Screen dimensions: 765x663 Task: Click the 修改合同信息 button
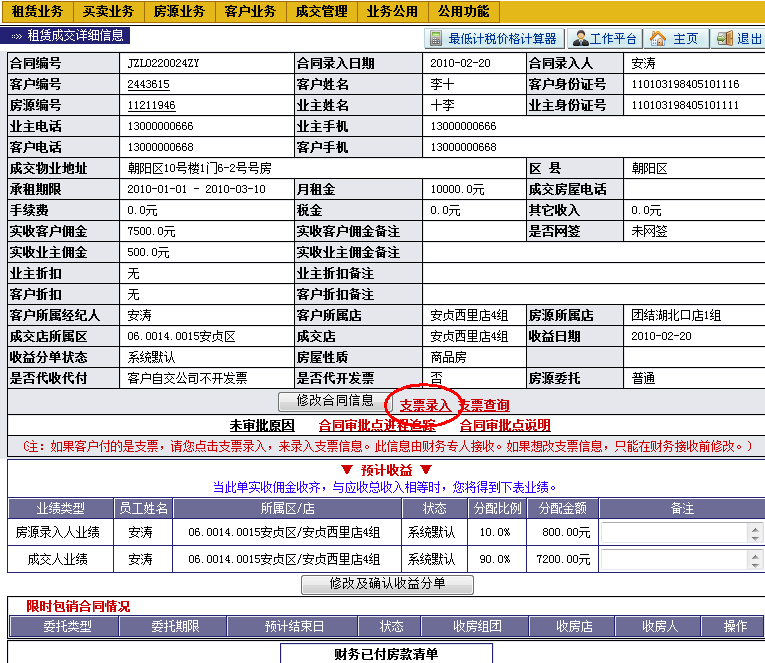click(335, 401)
